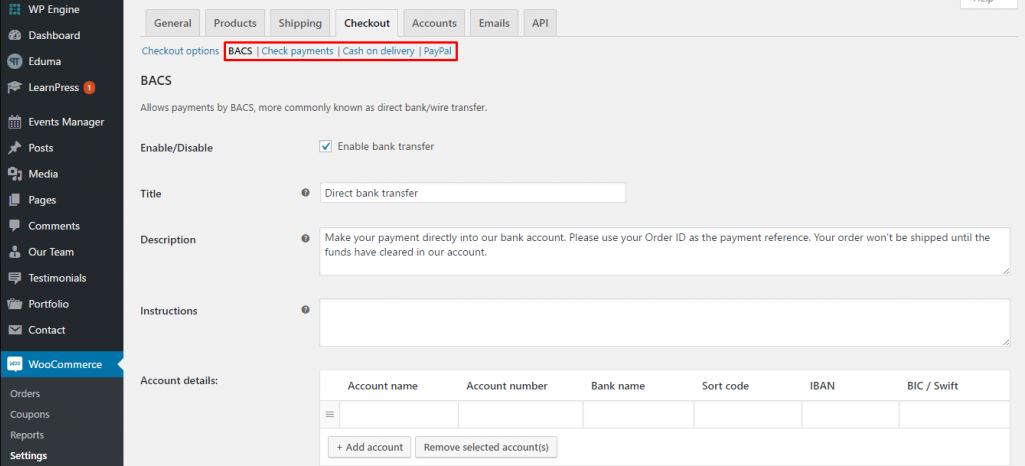Open the Dashboard menu item
Viewport: 1025px width, 466px height.
coord(61,35)
